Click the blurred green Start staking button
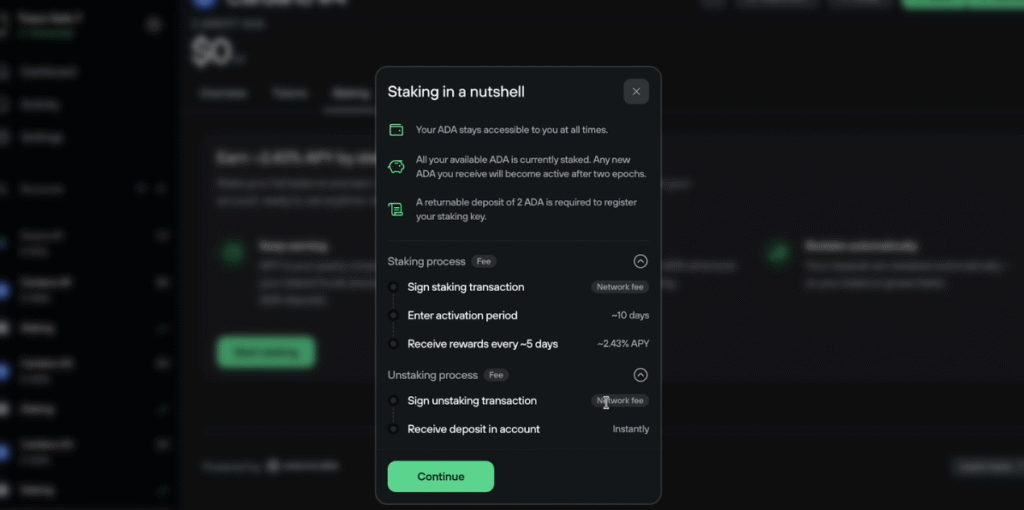Image resolution: width=1024 pixels, height=510 pixels. click(x=266, y=352)
